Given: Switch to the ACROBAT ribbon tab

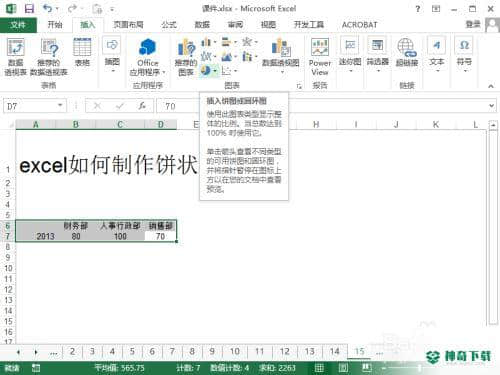Looking at the screenshot, I should pos(359,25).
